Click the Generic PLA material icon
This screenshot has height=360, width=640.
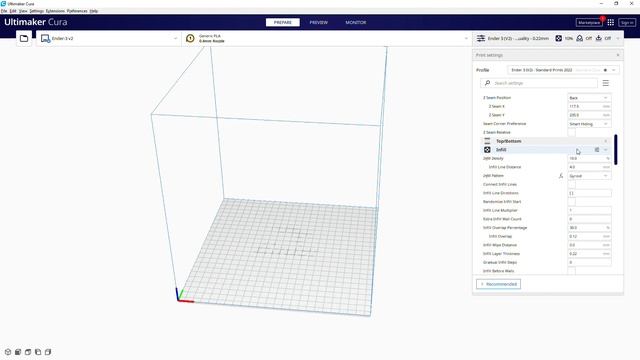coord(190,38)
